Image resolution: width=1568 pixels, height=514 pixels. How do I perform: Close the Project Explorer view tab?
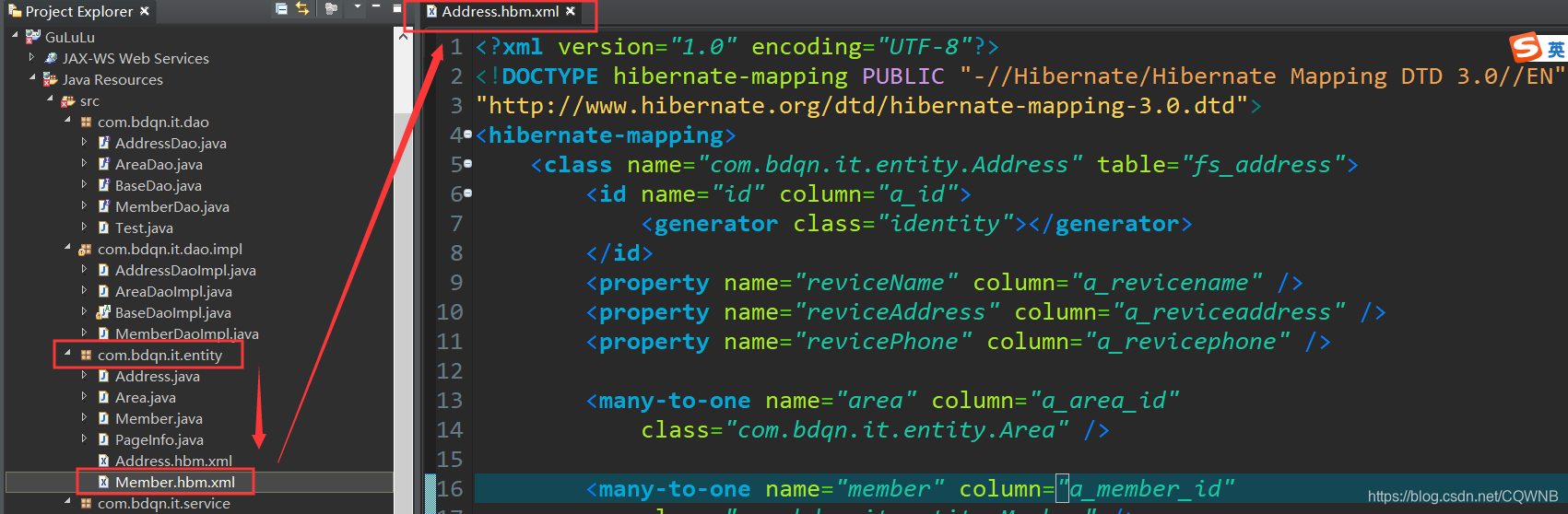point(145,11)
